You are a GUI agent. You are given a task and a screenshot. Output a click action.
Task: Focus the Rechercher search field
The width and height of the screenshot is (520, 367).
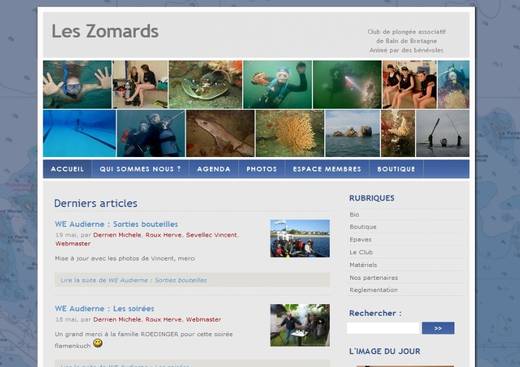[x=384, y=328]
